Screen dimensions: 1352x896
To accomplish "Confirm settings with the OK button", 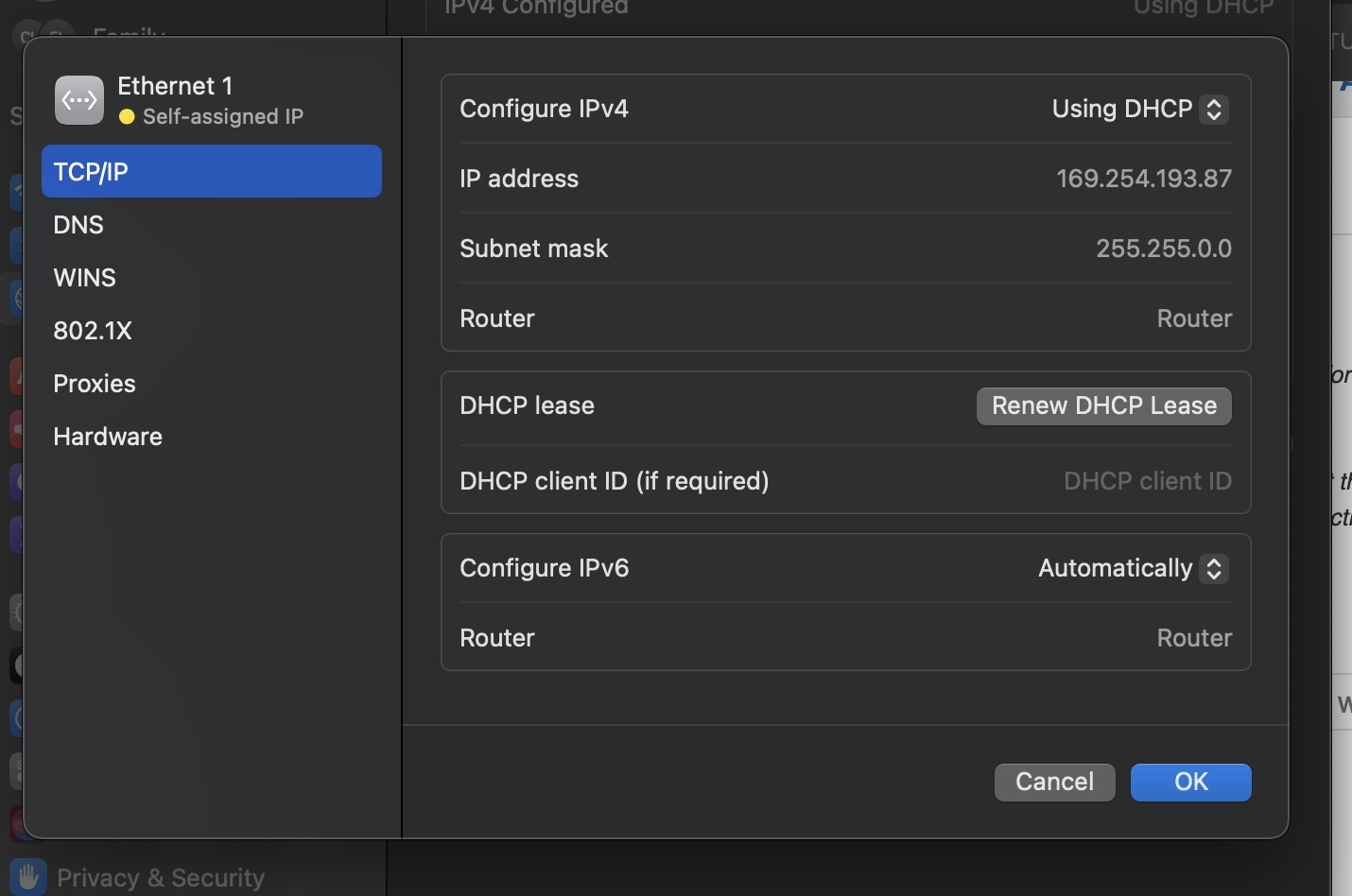I will (x=1190, y=783).
